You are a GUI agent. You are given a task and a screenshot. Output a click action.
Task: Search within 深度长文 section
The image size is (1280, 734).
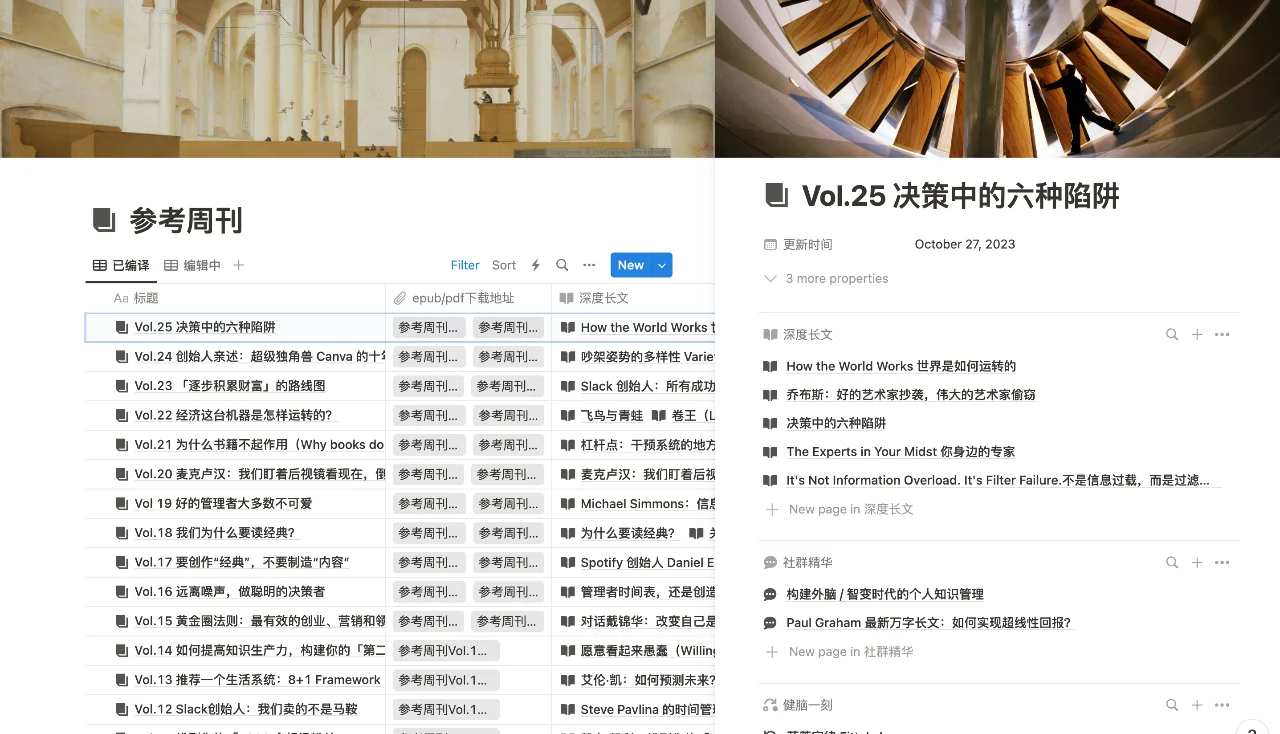[1171, 335]
